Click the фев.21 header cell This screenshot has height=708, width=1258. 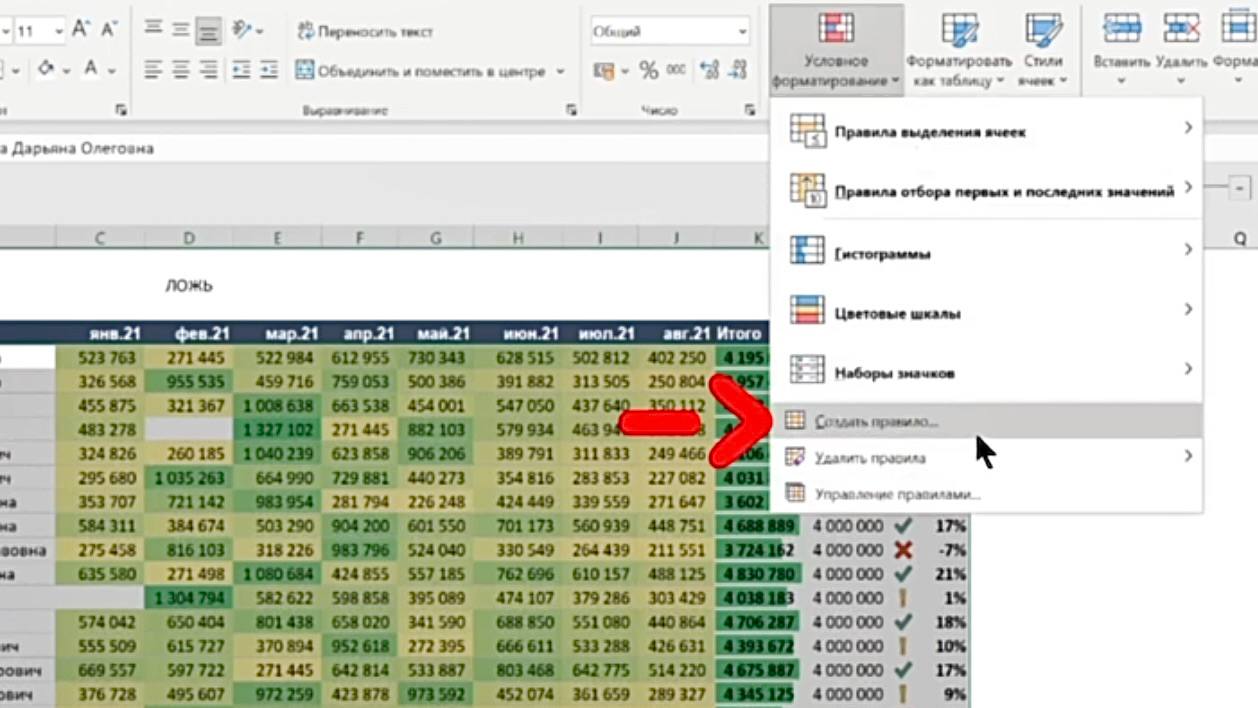click(188, 334)
